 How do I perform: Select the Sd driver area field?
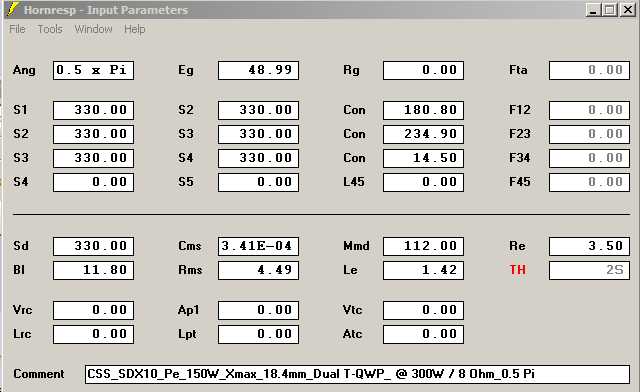pyautogui.click(x=93, y=246)
